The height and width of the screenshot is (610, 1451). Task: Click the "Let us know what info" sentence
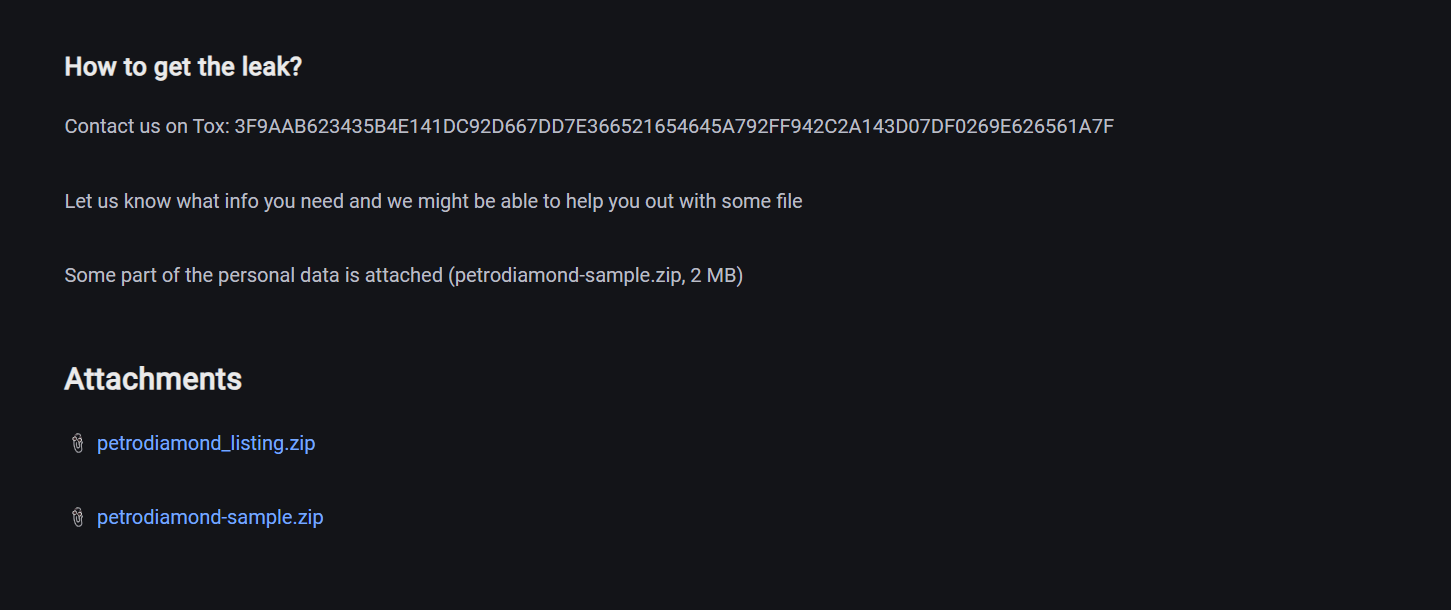coord(433,201)
